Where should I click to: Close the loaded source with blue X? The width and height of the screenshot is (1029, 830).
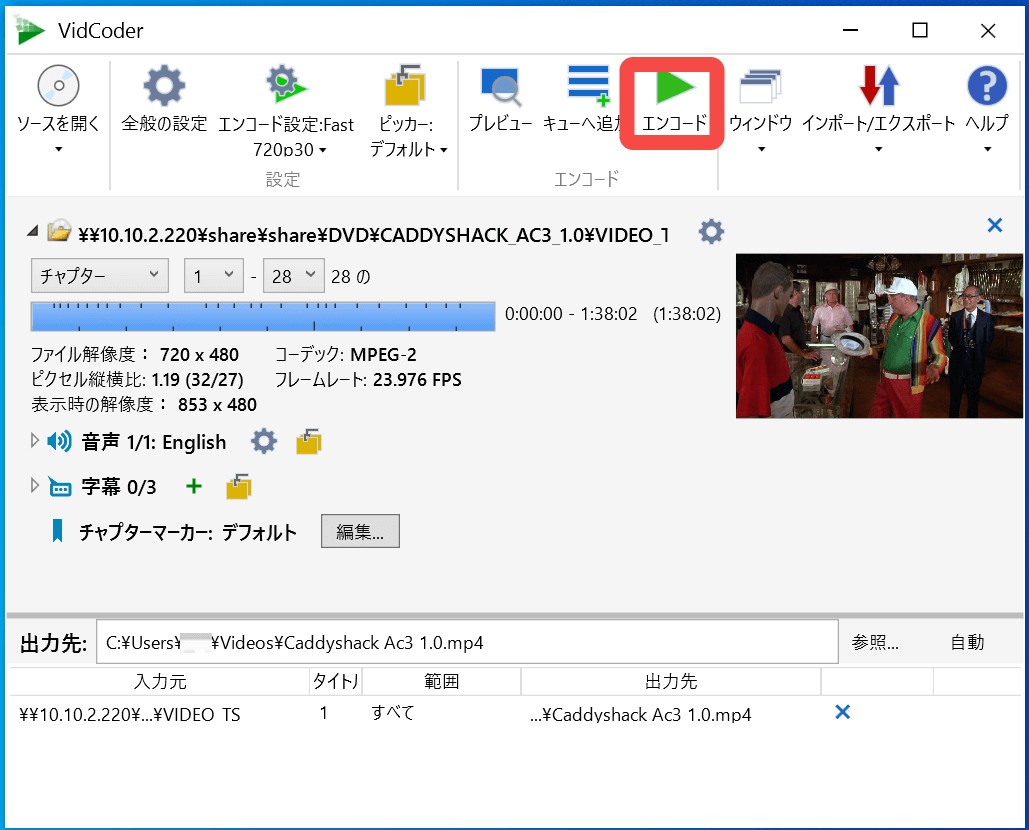click(995, 225)
